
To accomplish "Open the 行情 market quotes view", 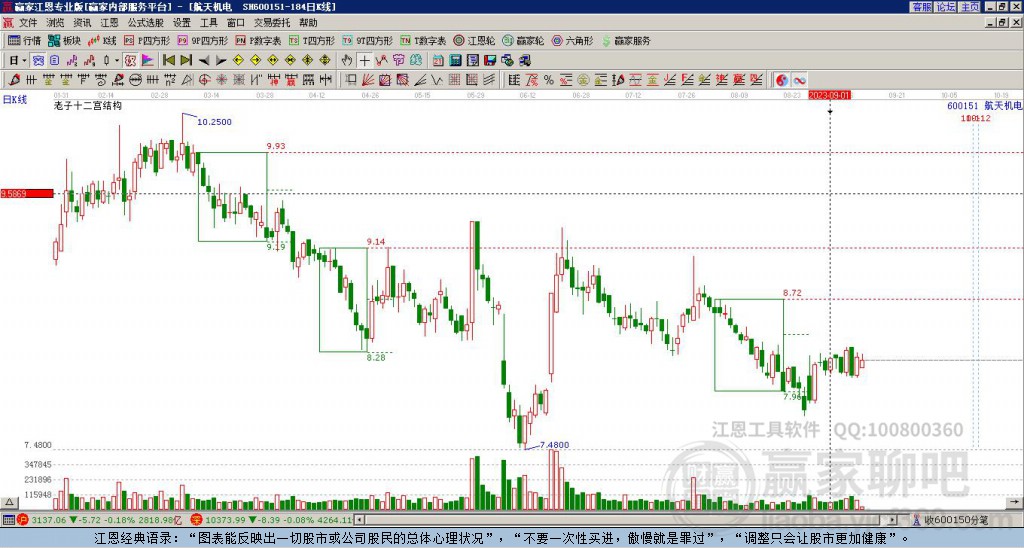I will 24,40.
